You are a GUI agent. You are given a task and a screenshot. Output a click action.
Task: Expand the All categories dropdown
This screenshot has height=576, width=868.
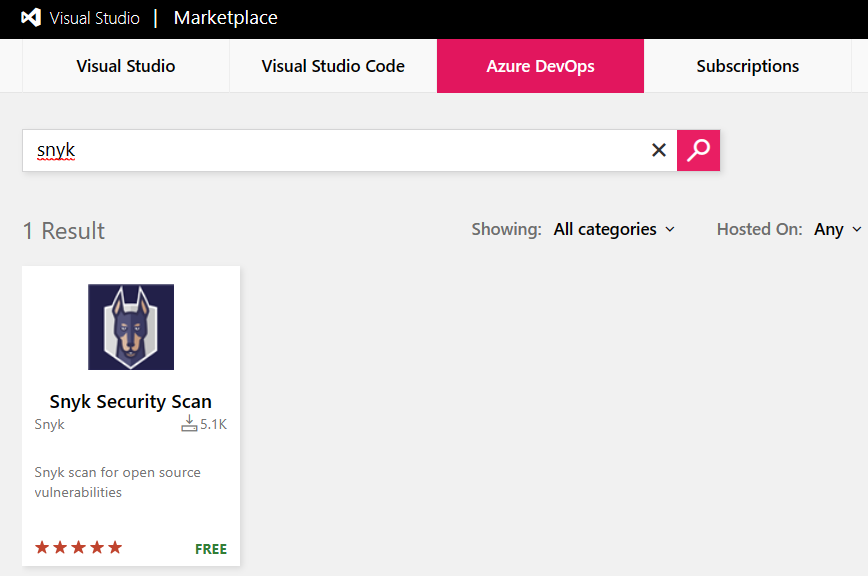click(x=614, y=229)
